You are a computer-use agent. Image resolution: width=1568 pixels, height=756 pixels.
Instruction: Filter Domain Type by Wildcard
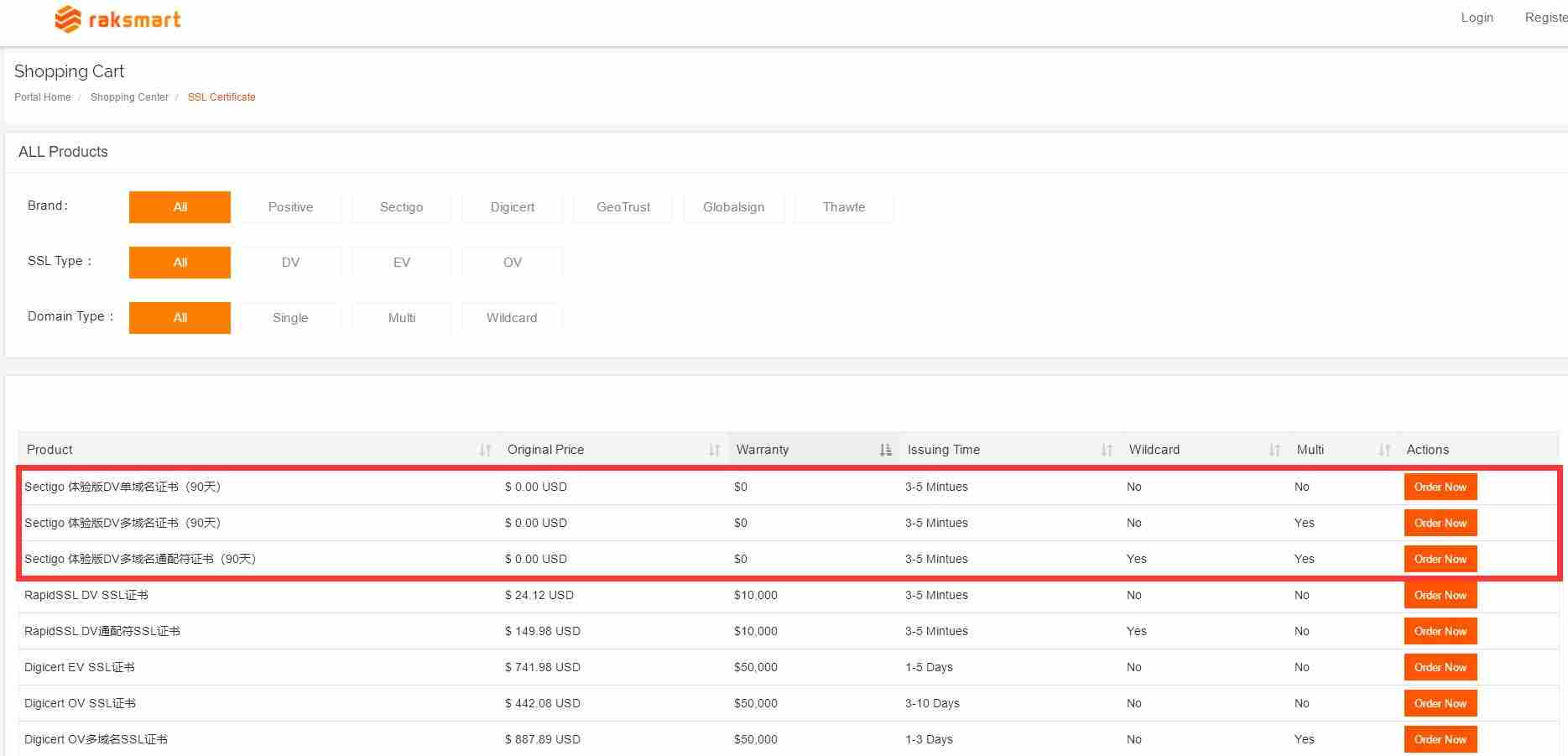(512, 318)
